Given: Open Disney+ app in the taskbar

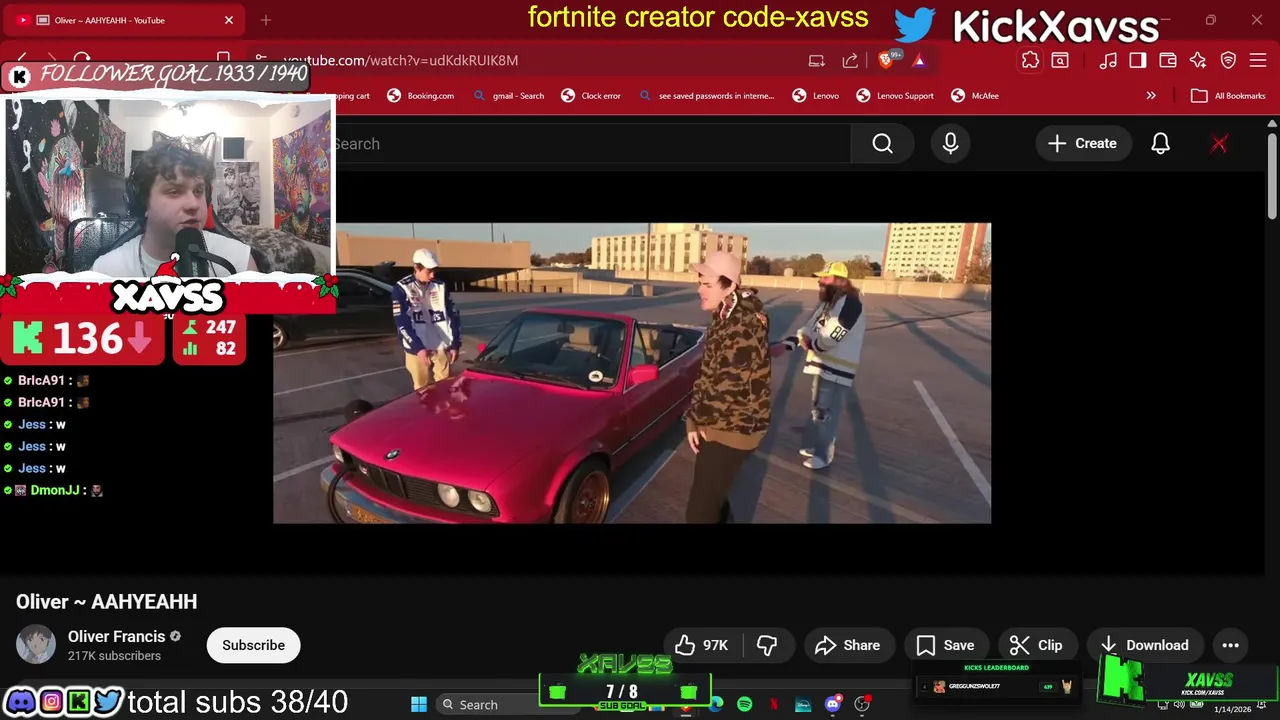Looking at the screenshot, I should pos(803,704).
